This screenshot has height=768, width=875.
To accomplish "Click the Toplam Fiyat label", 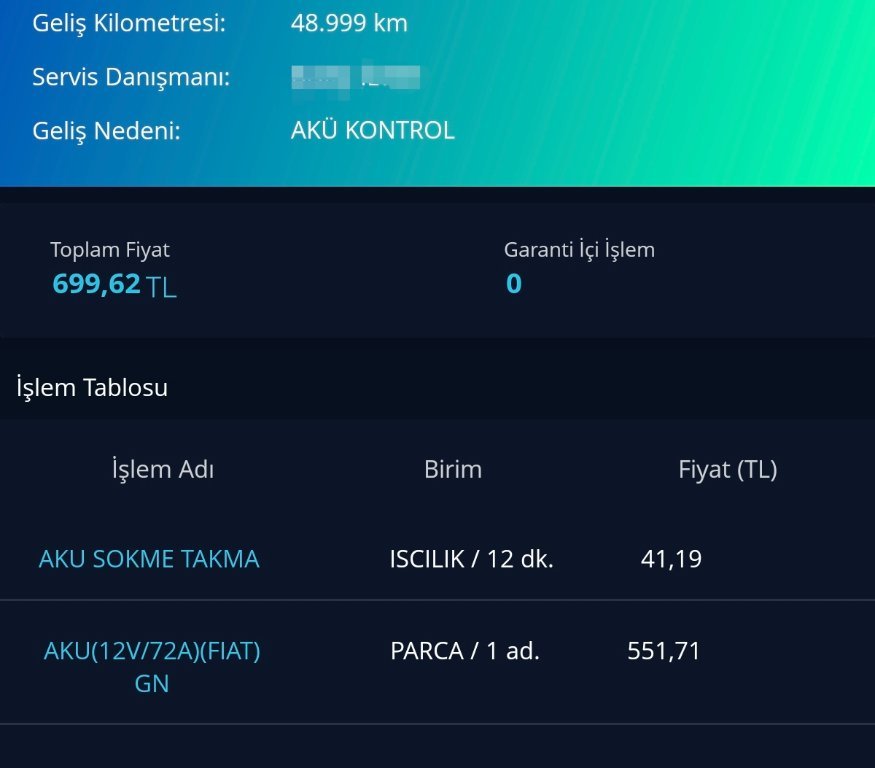I will 110,250.
